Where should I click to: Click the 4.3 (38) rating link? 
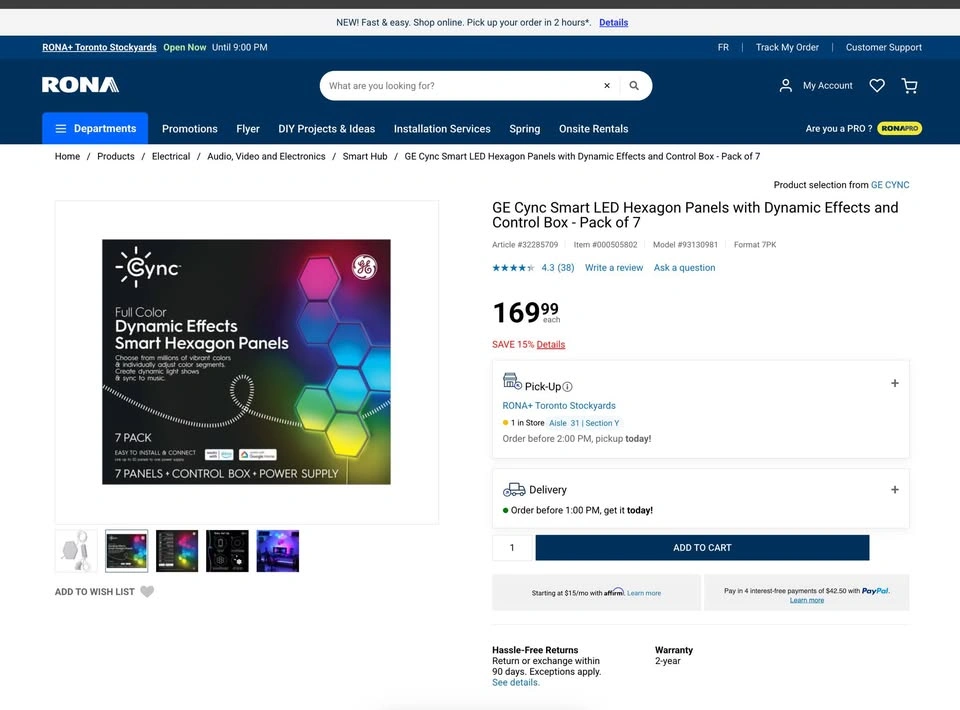tap(558, 268)
